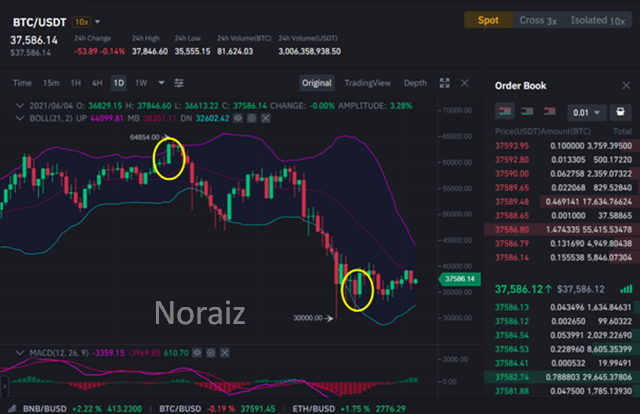Show sell orders only view
This screenshot has height=414, width=640.
tap(549, 111)
